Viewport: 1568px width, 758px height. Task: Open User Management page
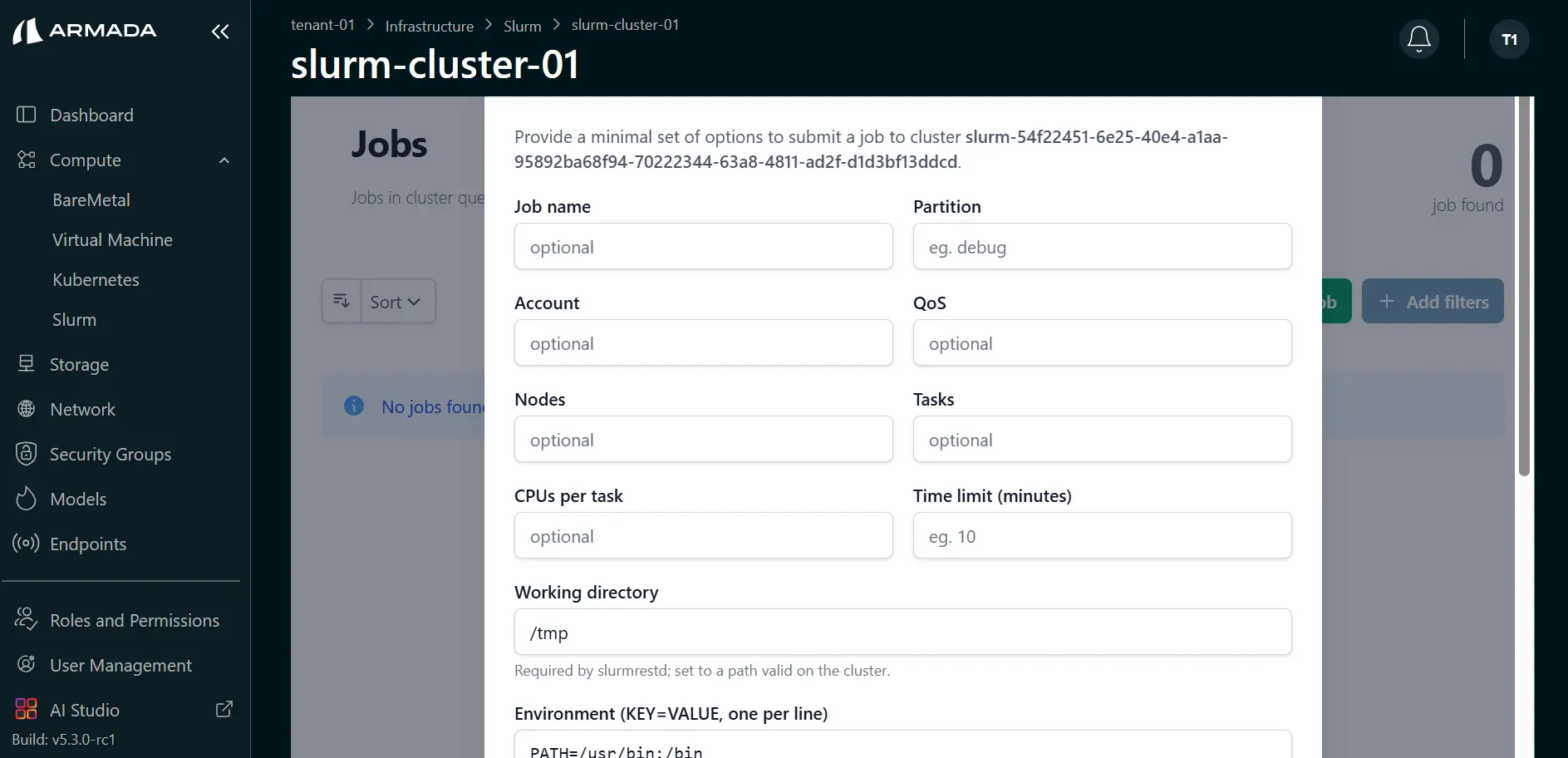(120, 666)
